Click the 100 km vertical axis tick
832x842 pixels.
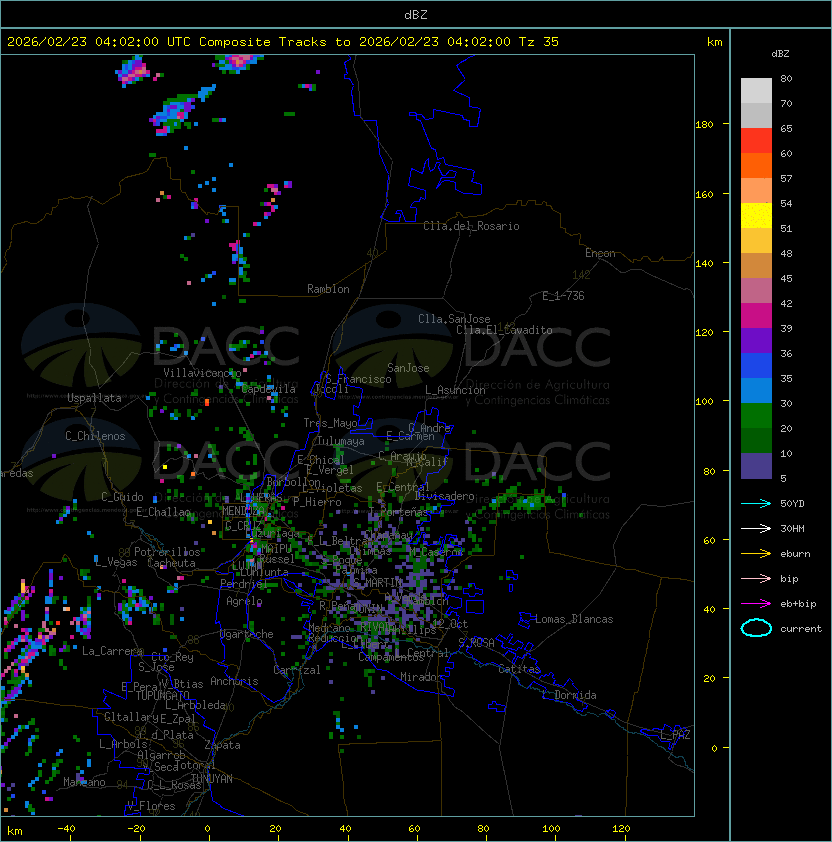704,402
